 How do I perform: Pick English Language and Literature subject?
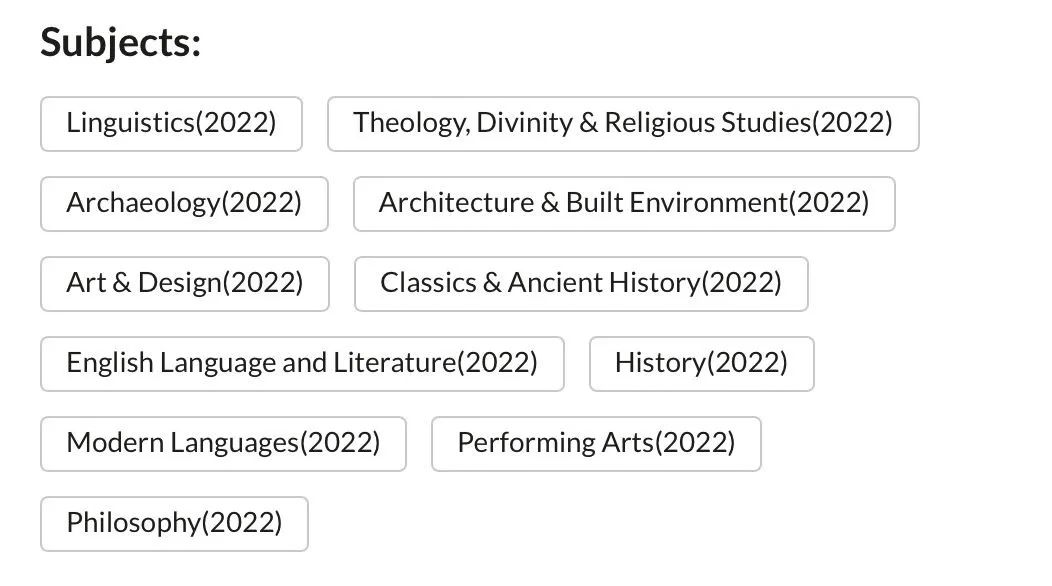[302, 364]
